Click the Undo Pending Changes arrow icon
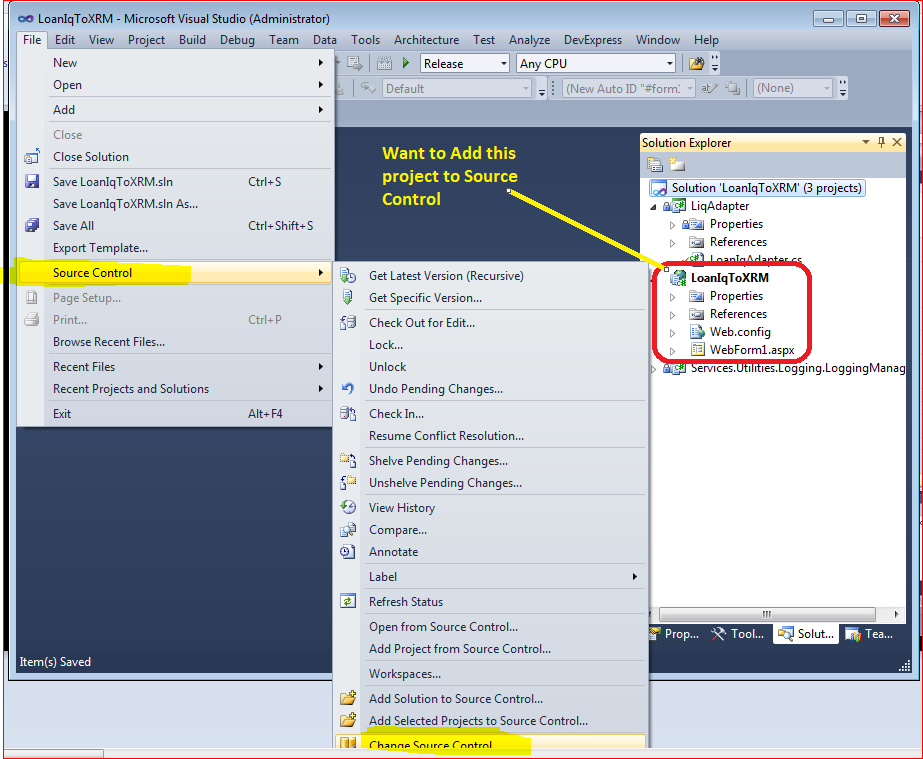The width and height of the screenshot is (923, 759). click(348, 388)
